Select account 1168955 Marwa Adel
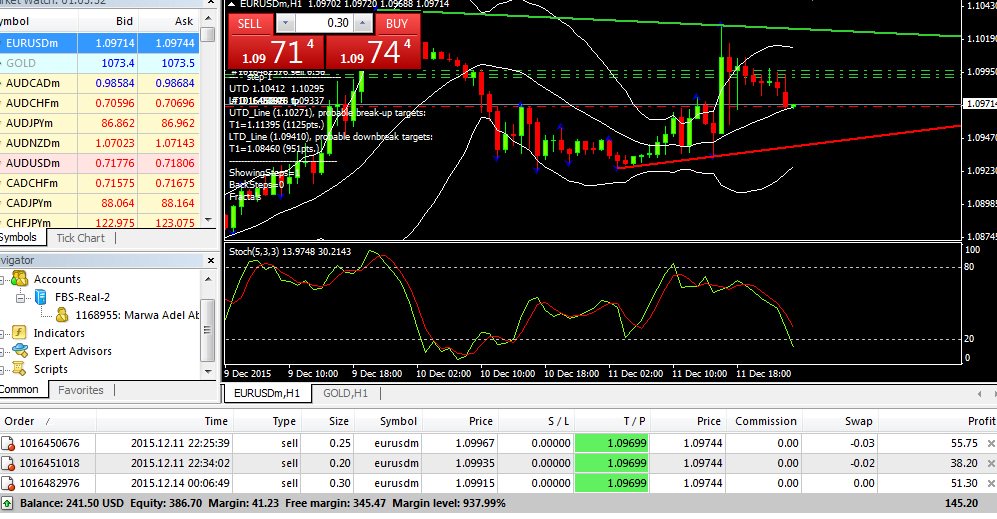997x519 pixels. [x=137, y=315]
